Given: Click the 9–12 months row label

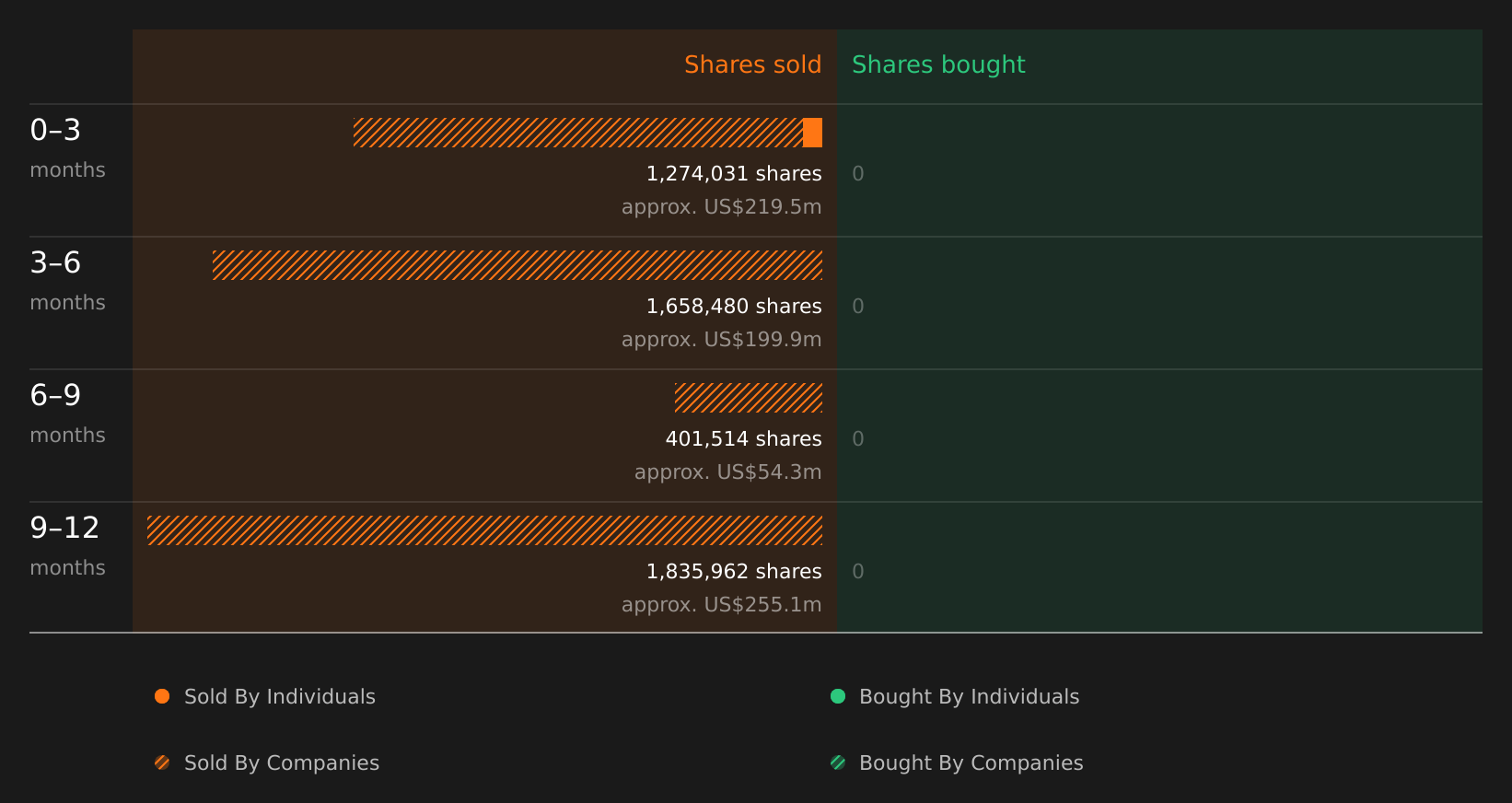Looking at the screenshot, I should pos(67,546).
